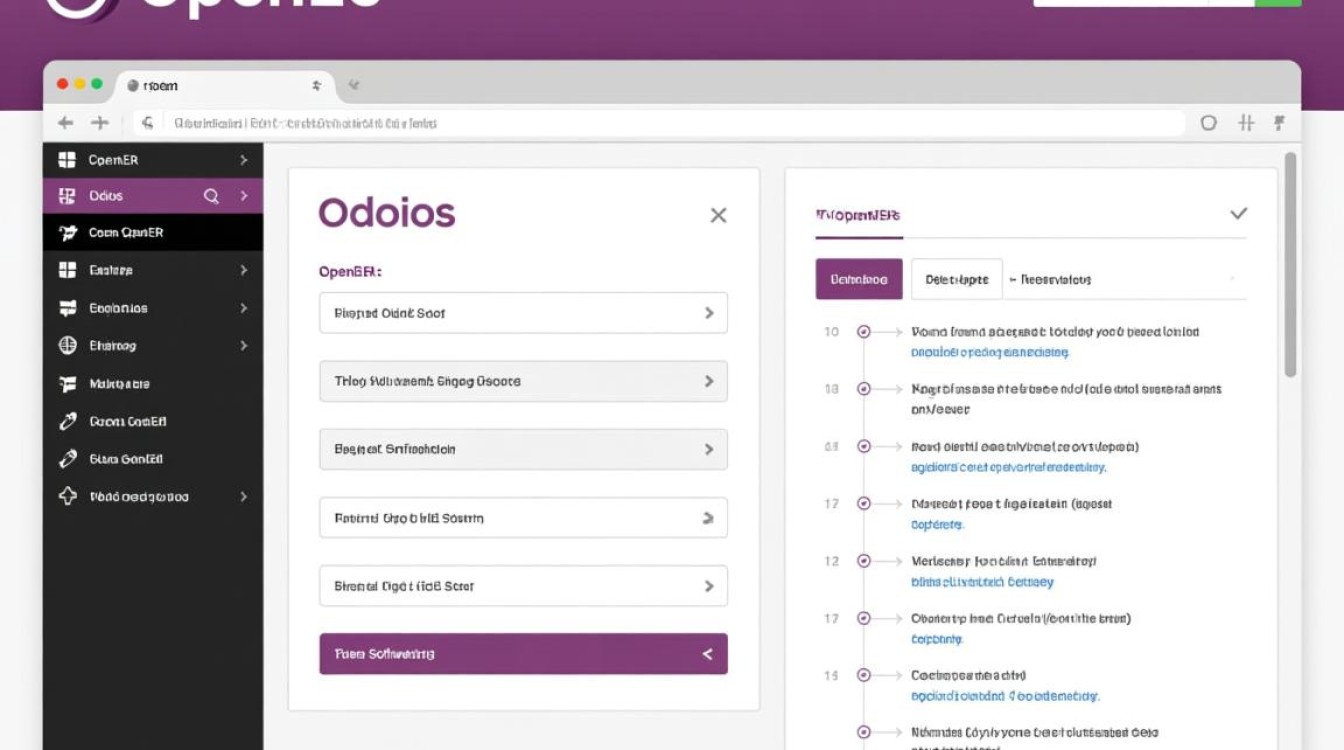Viewport: 1344px width, 750px height.
Task: Select the circle marker on timeline row 10
Action: tap(864, 332)
